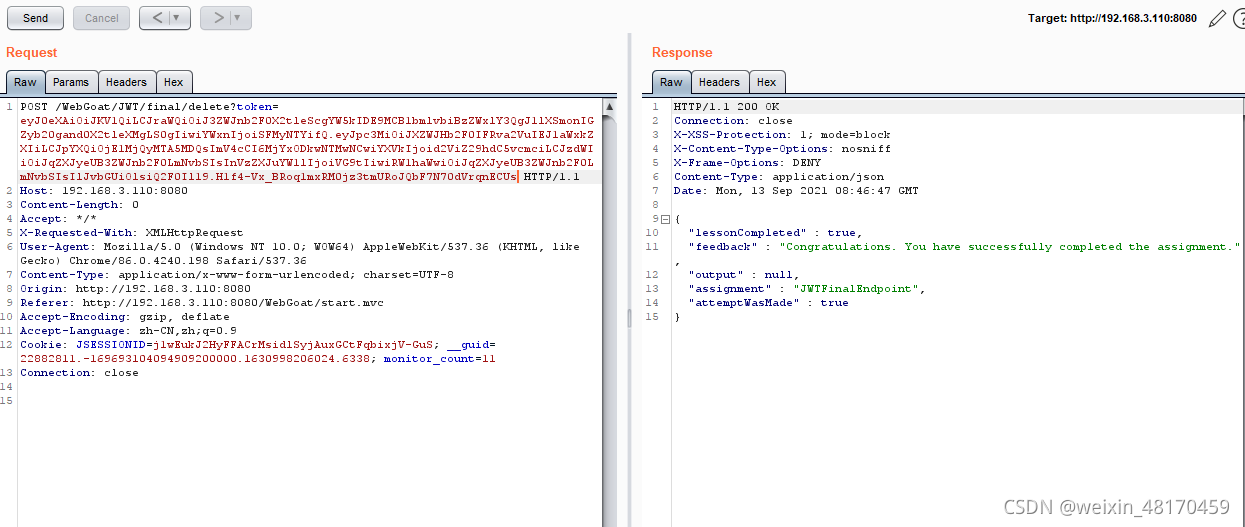Open history dropdown beside the < arrow
The width and height of the screenshot is (1245, 527).
coord(179,18)
